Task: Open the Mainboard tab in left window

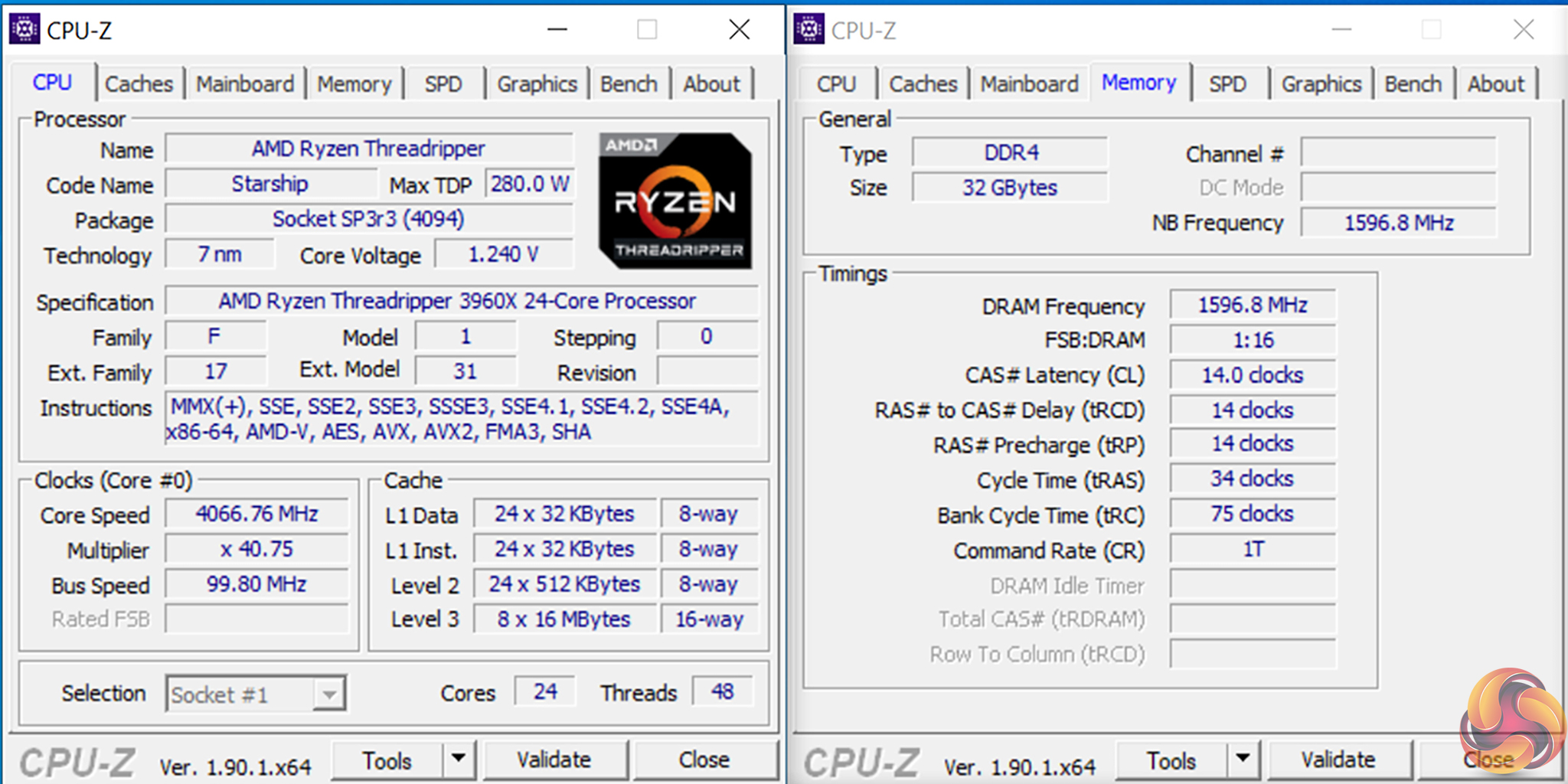Action: point(245,83)
